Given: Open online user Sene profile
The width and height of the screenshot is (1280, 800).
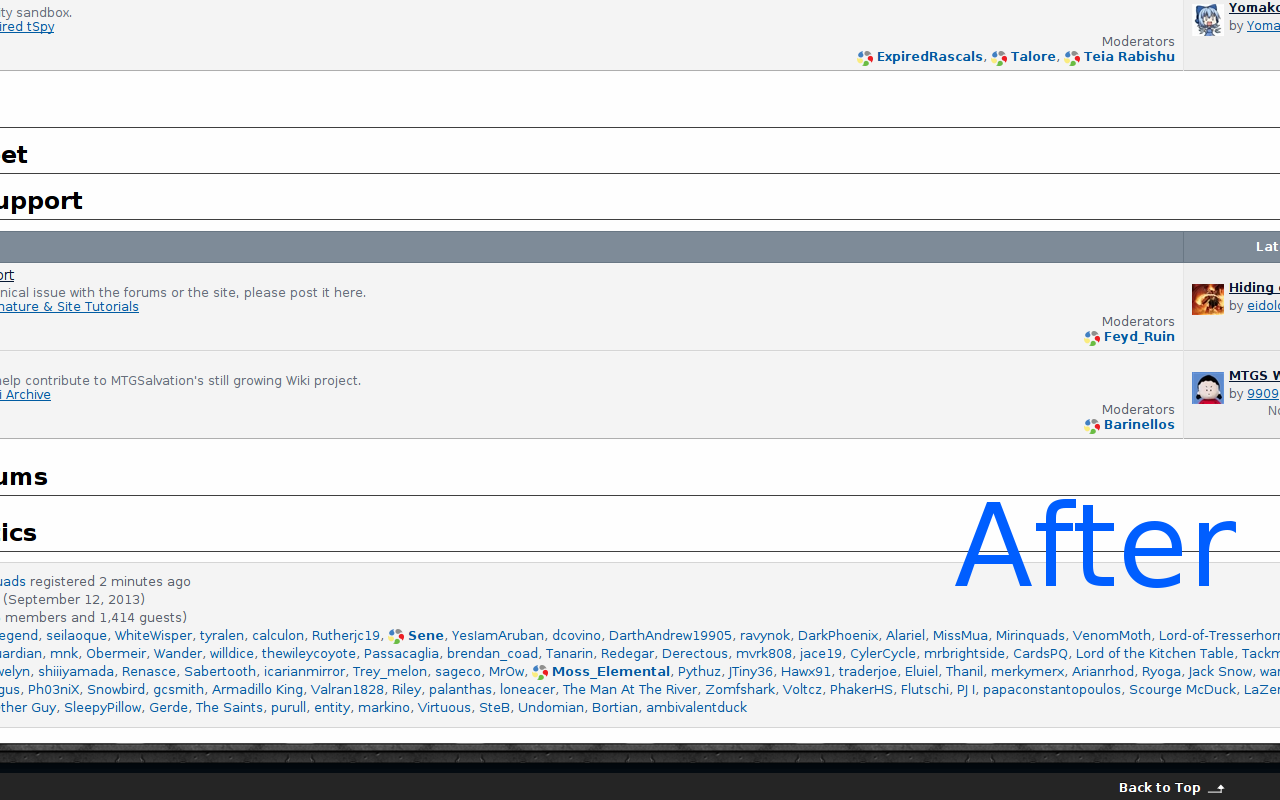Looking at the screenshot, I should coord(426,636).
